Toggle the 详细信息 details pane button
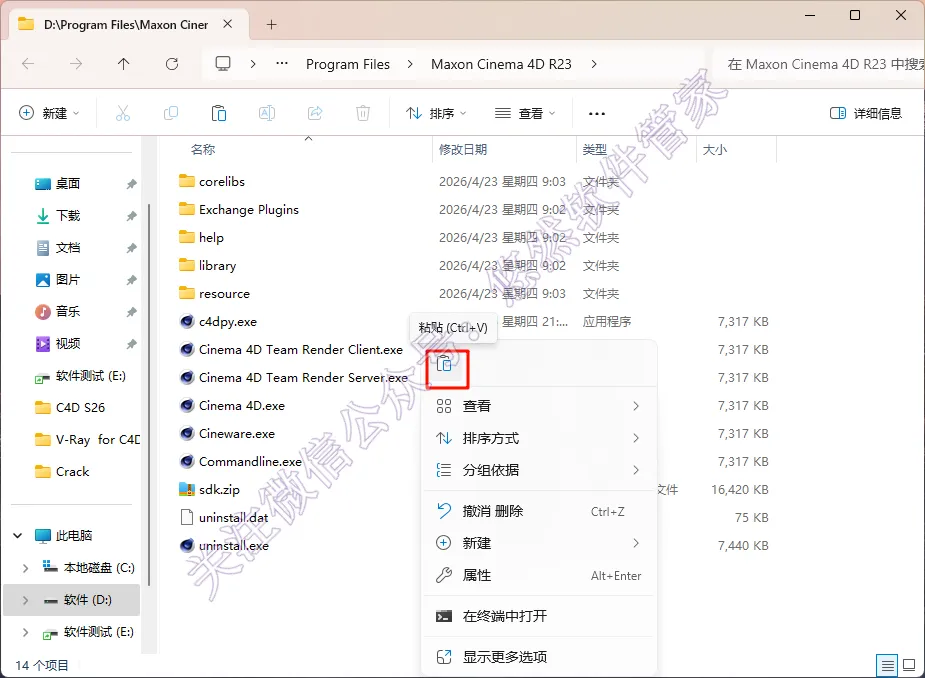The image size is (925, 678). point(866,113)
